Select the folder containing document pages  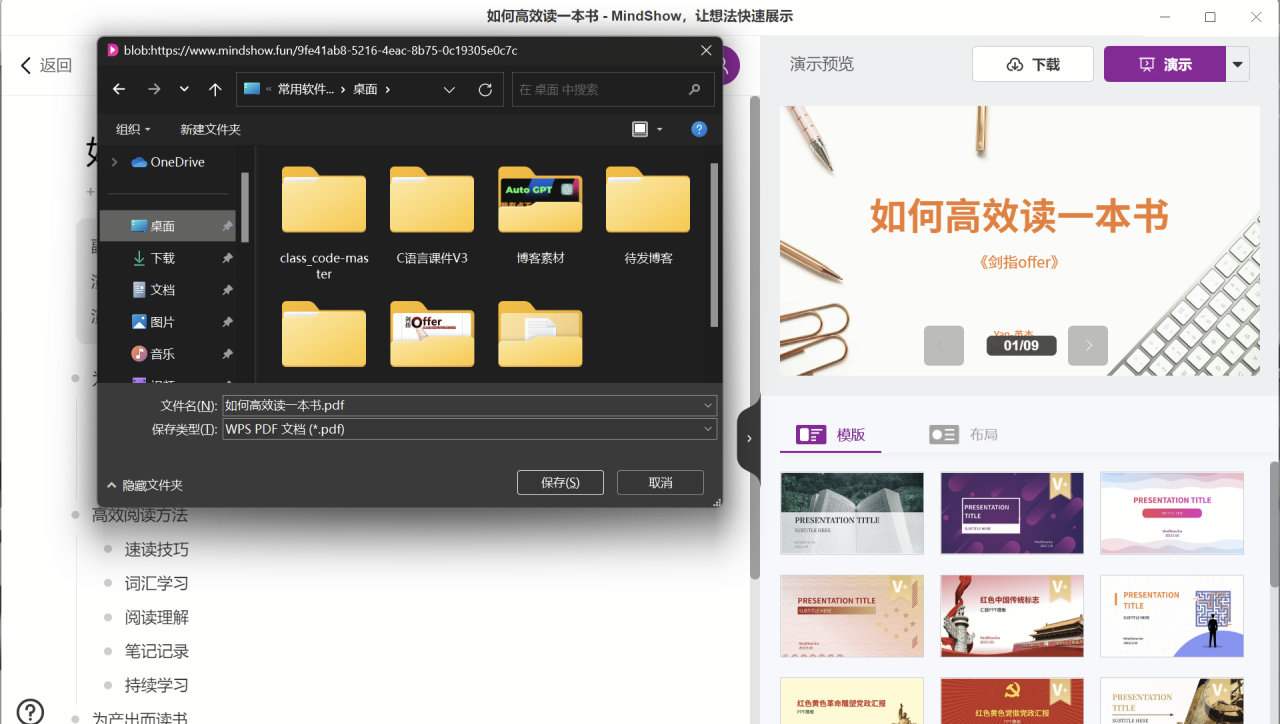coord(540,334)
